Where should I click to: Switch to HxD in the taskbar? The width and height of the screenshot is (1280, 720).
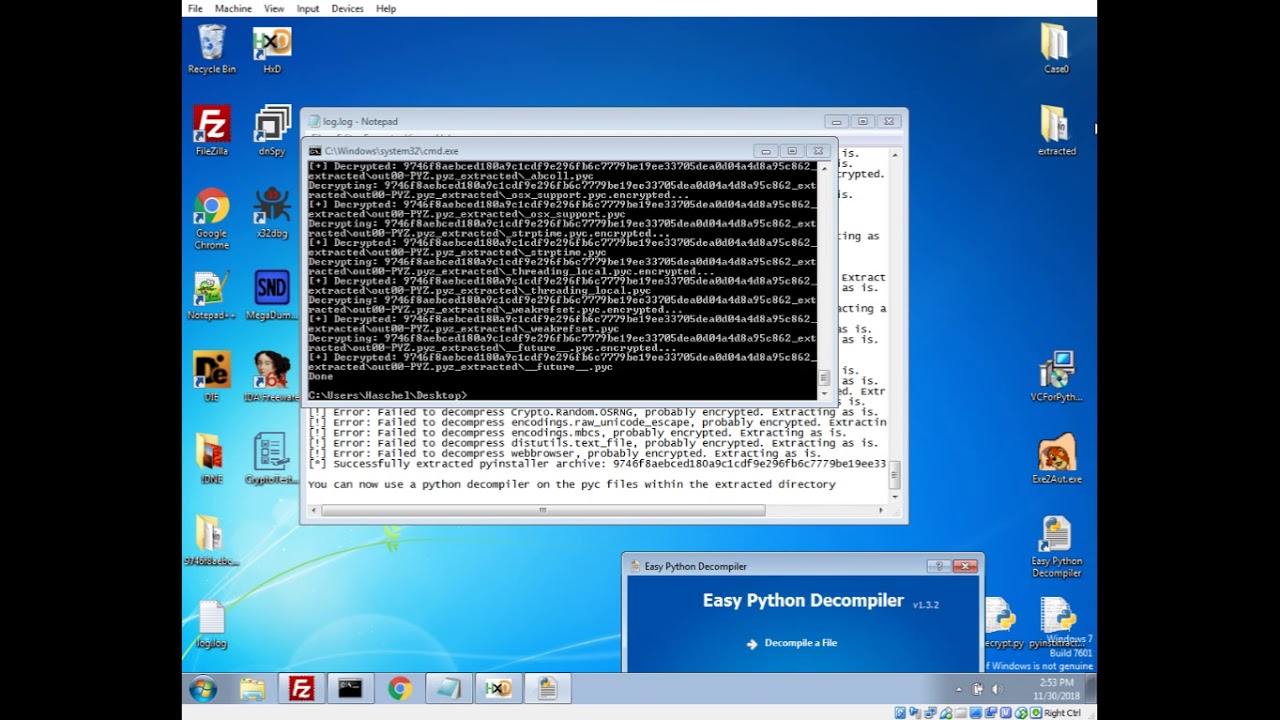coord(497,689)
